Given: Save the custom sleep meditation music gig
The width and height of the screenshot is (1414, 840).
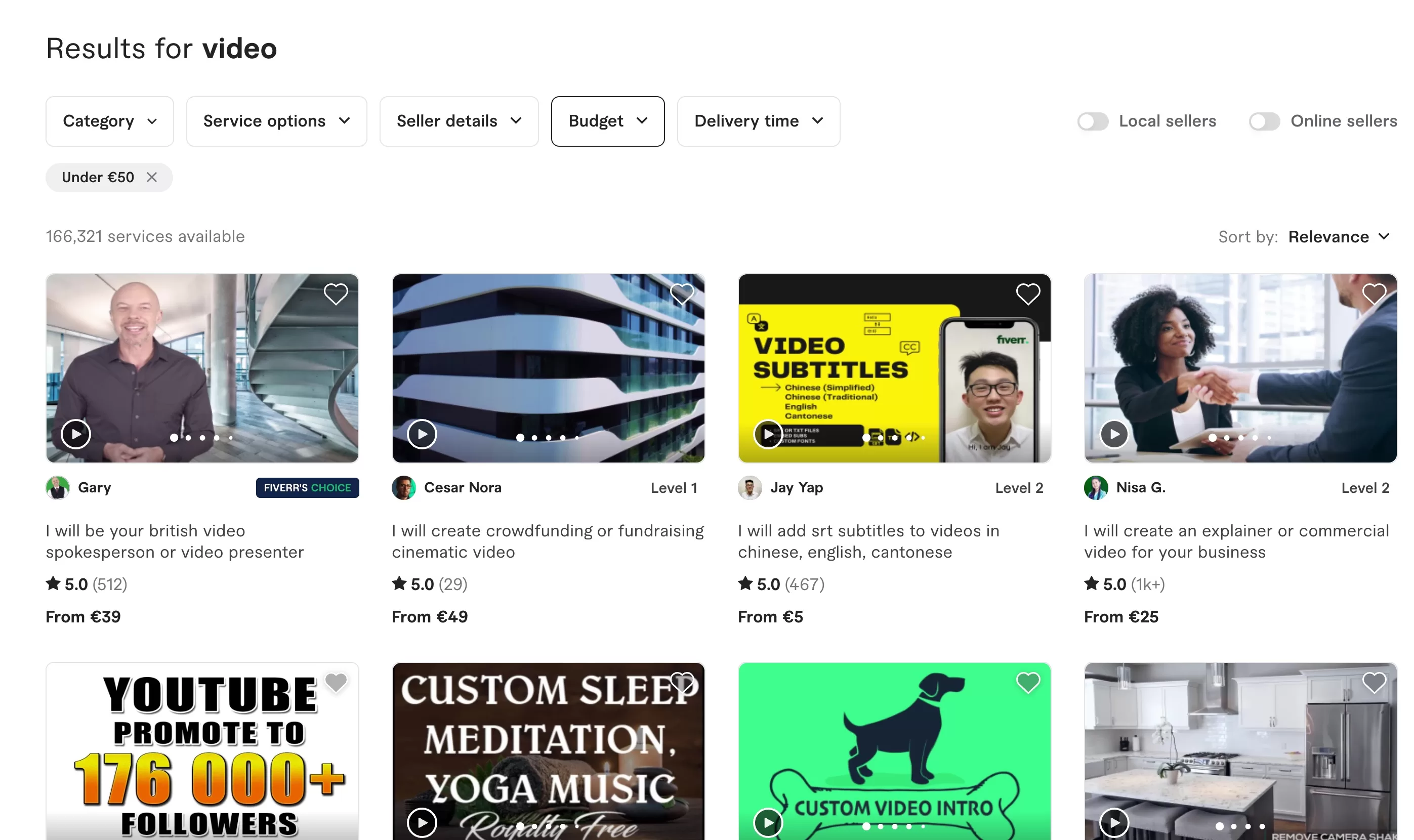Looking at the screenshot, I should (682, 683).
